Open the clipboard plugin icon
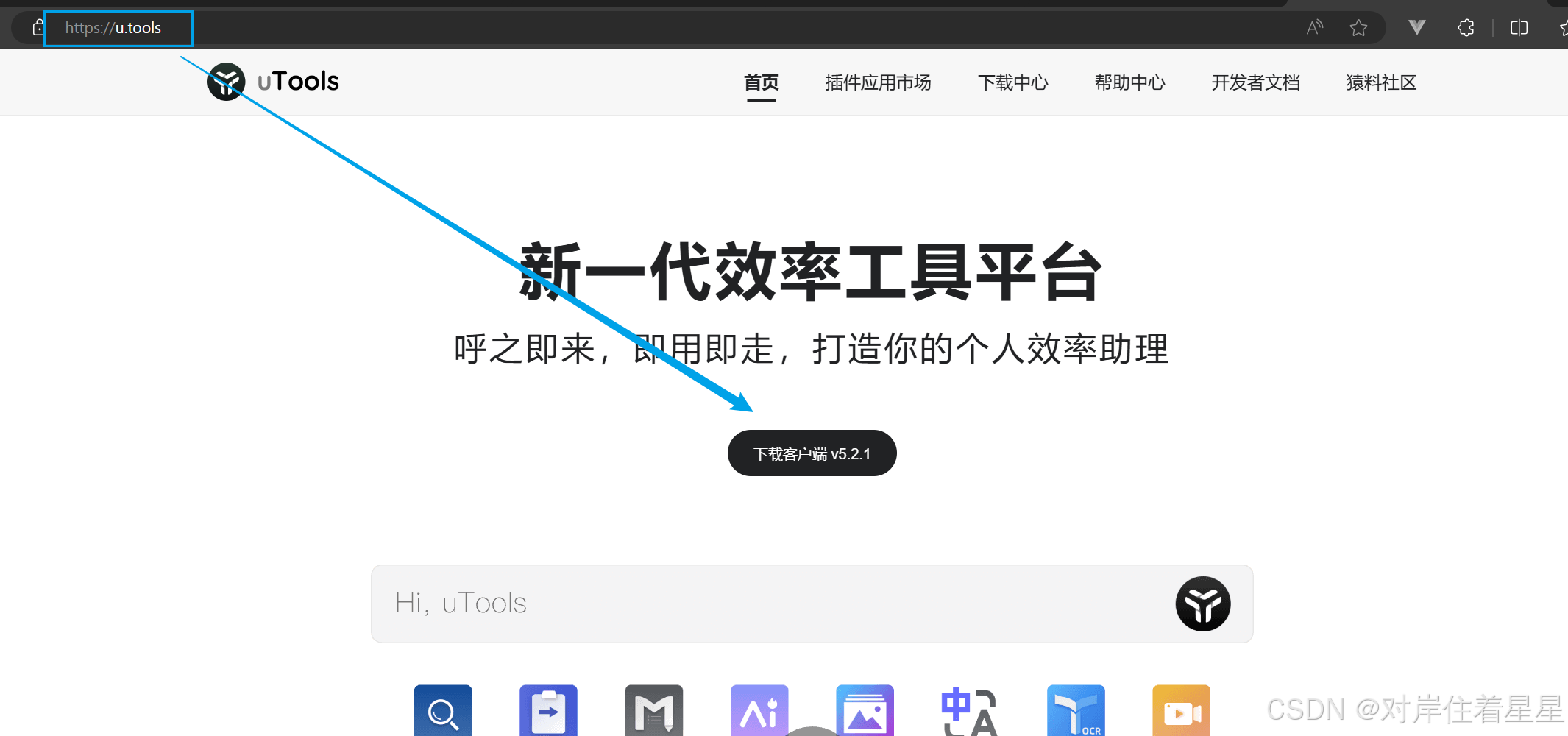The height and width of the screenshot is (736, 1568). [548, 711]
